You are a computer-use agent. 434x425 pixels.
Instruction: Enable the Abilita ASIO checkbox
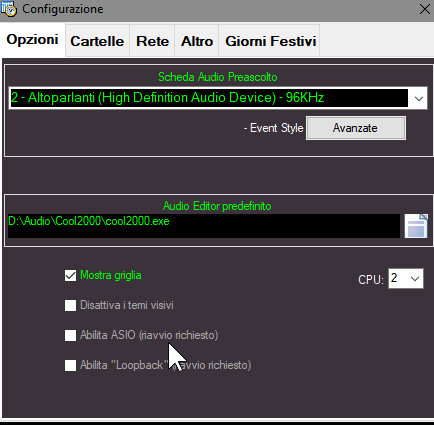tap(70, 335)
